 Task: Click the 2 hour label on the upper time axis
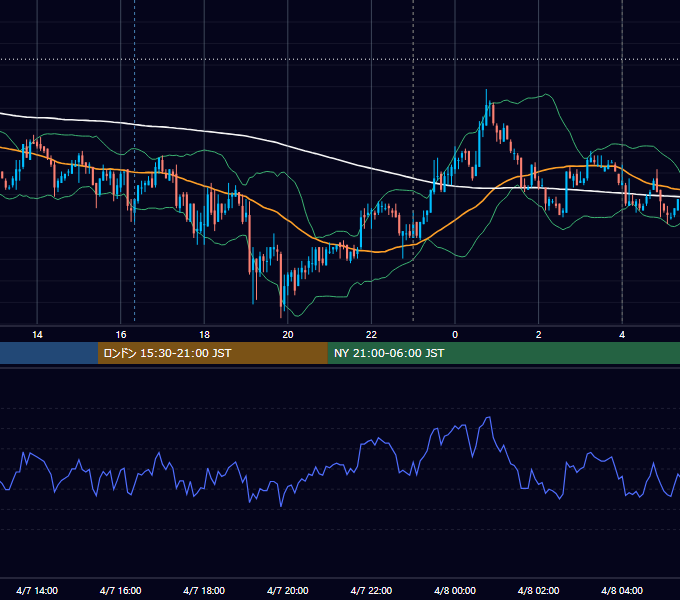tap(539, 335)
